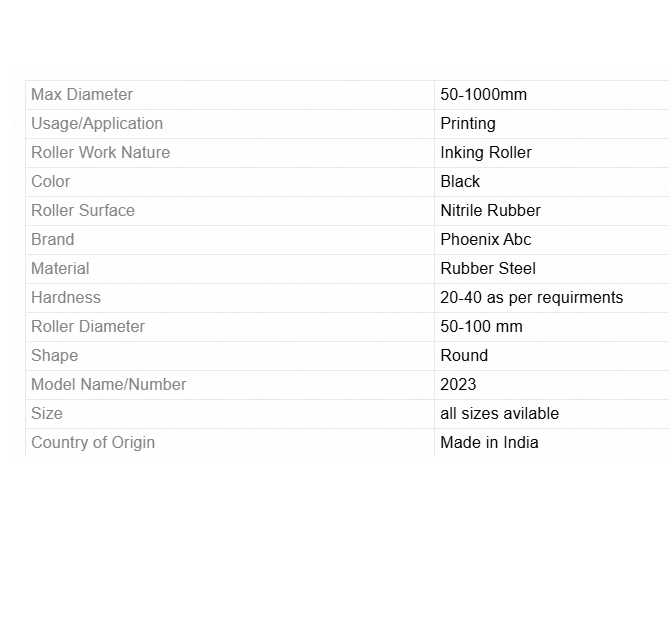669x640 pixels.
Task: Select the 20-40 as per requirments value
Action: 531,298
